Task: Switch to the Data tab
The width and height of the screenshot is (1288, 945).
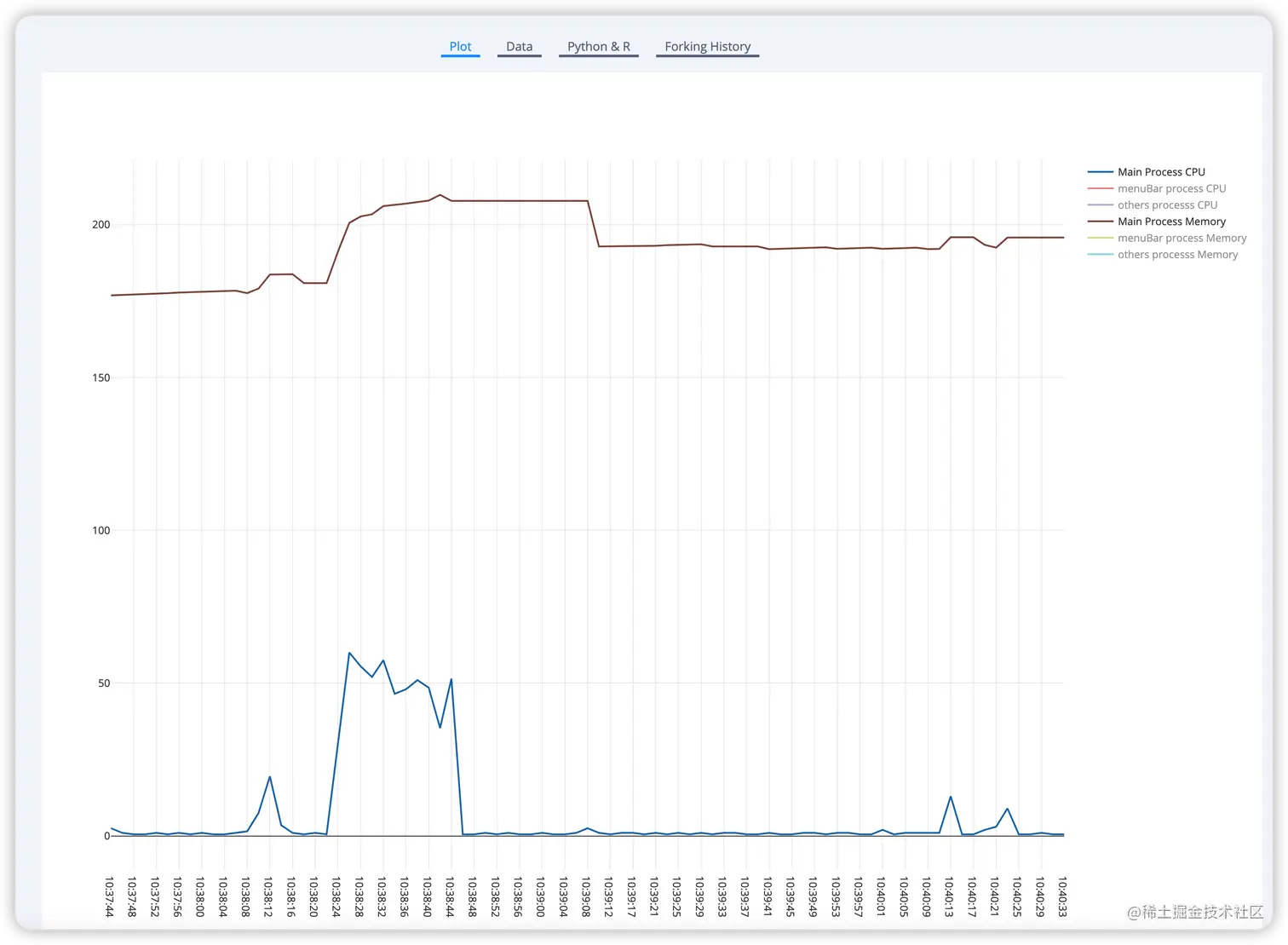Action: 519,47
